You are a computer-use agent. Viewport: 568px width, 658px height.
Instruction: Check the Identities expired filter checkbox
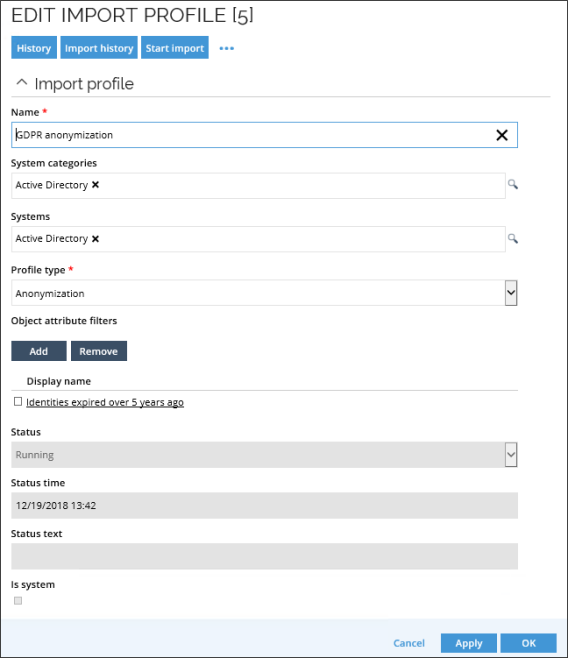(x=18, y=402)
